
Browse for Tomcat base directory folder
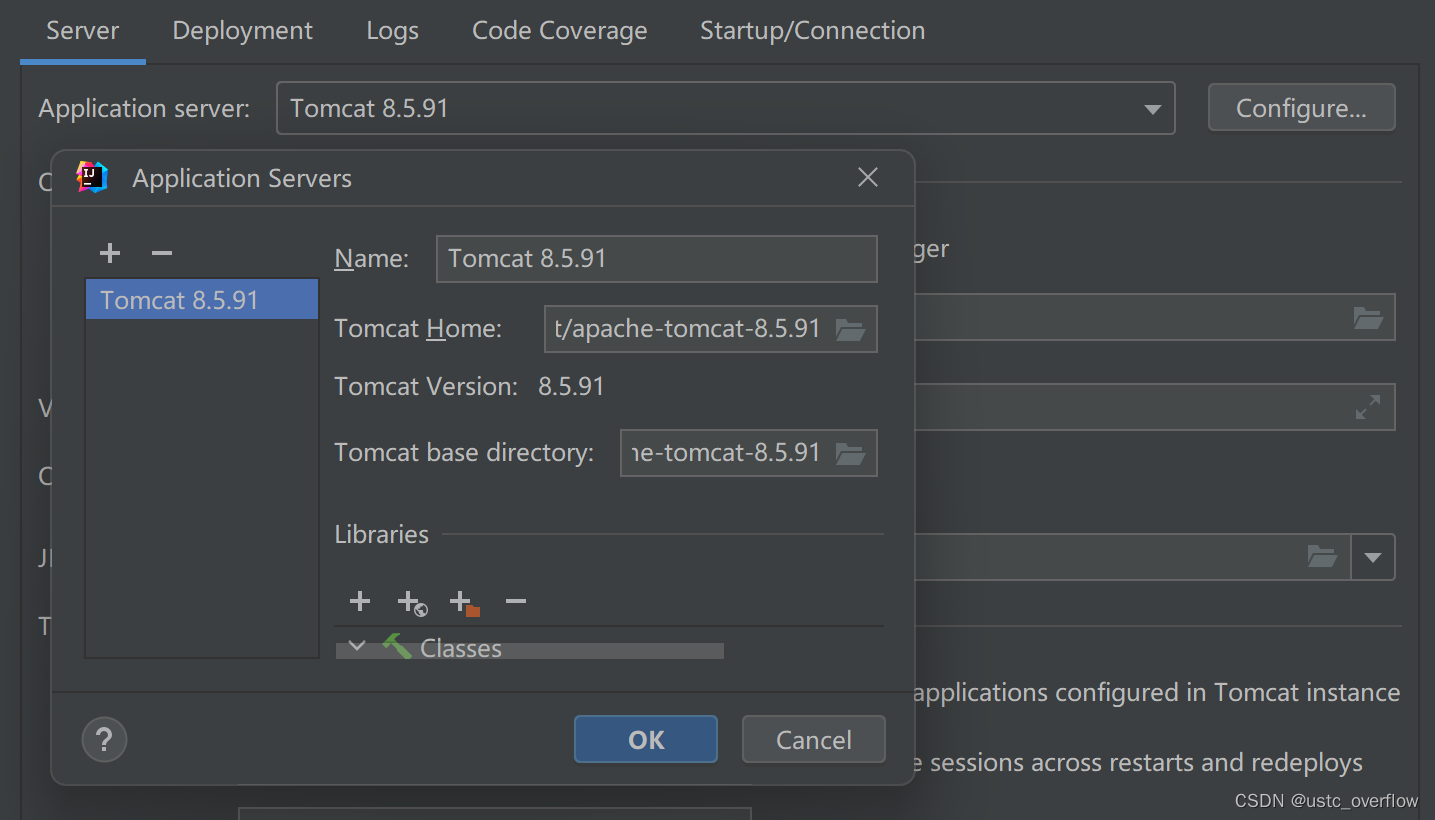point(850,454)
